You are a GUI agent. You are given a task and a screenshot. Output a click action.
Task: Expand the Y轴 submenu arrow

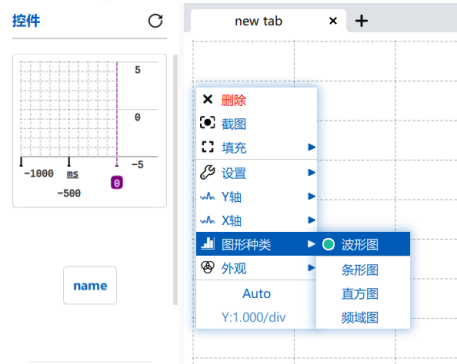pos(311,196)
